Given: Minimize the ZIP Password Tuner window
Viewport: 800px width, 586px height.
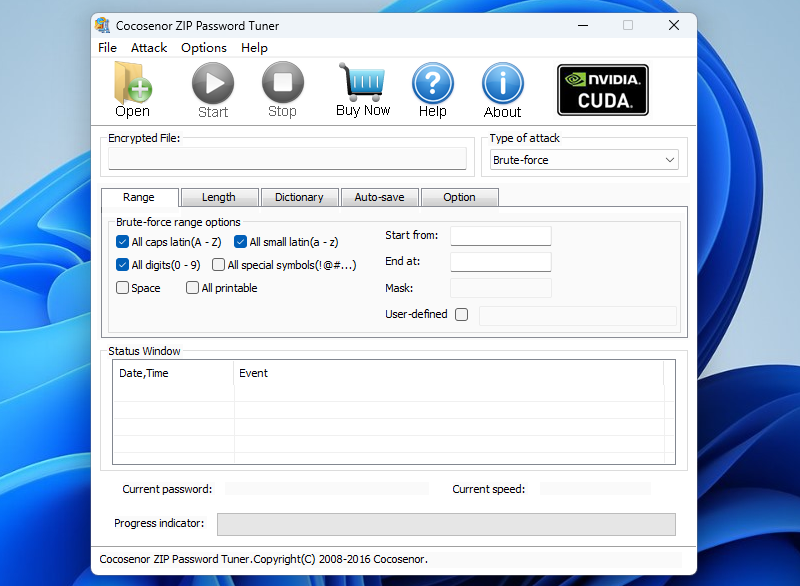Looking at the screenshot, I should pyautogui.click(x=583, y=25).
